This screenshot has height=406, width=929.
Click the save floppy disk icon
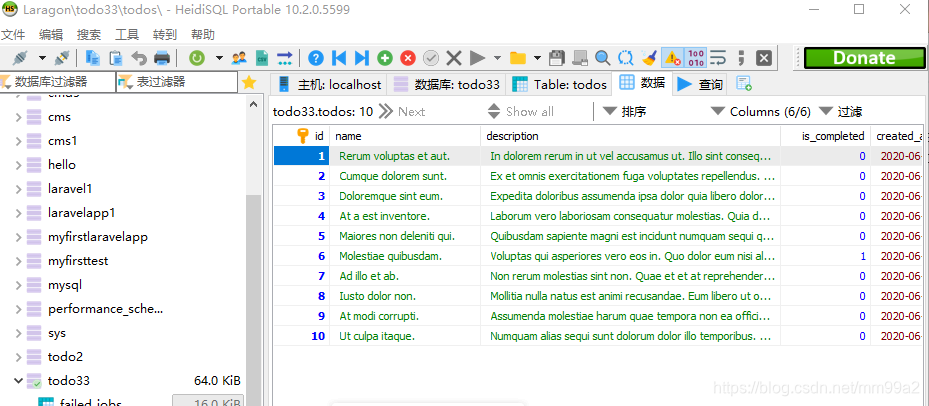557,57
